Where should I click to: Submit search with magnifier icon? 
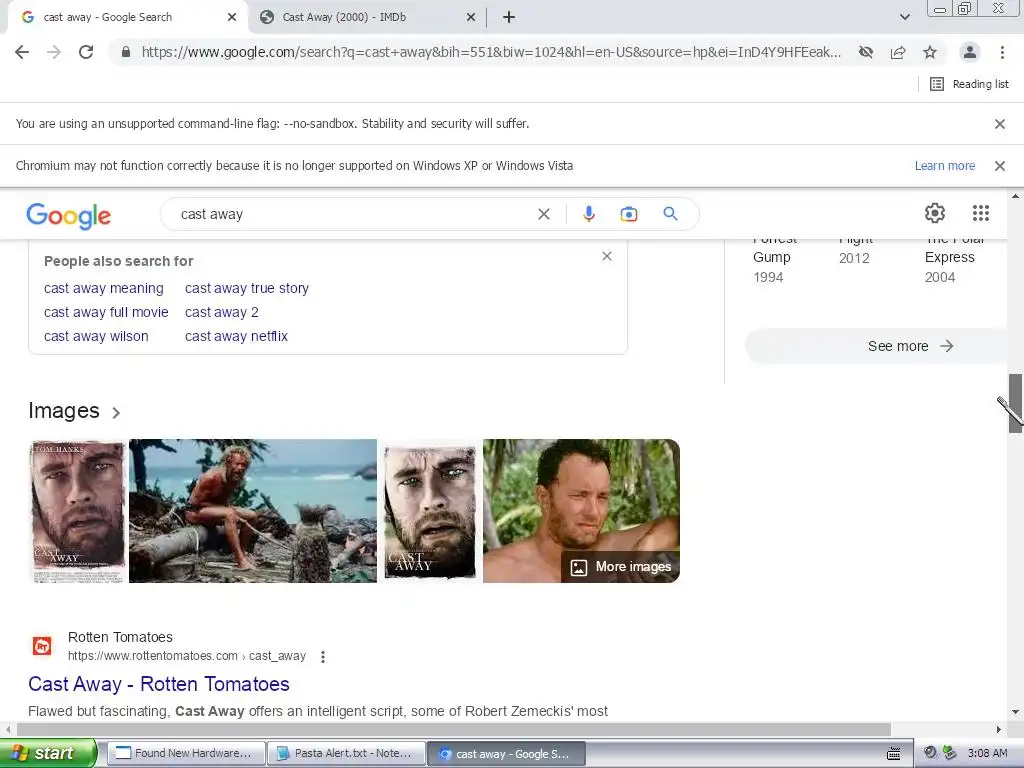tap(670, 214)
